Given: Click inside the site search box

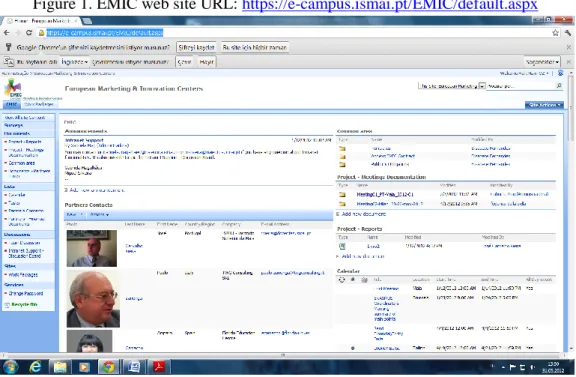Looking at the screenshot, I should pos(521,86).
